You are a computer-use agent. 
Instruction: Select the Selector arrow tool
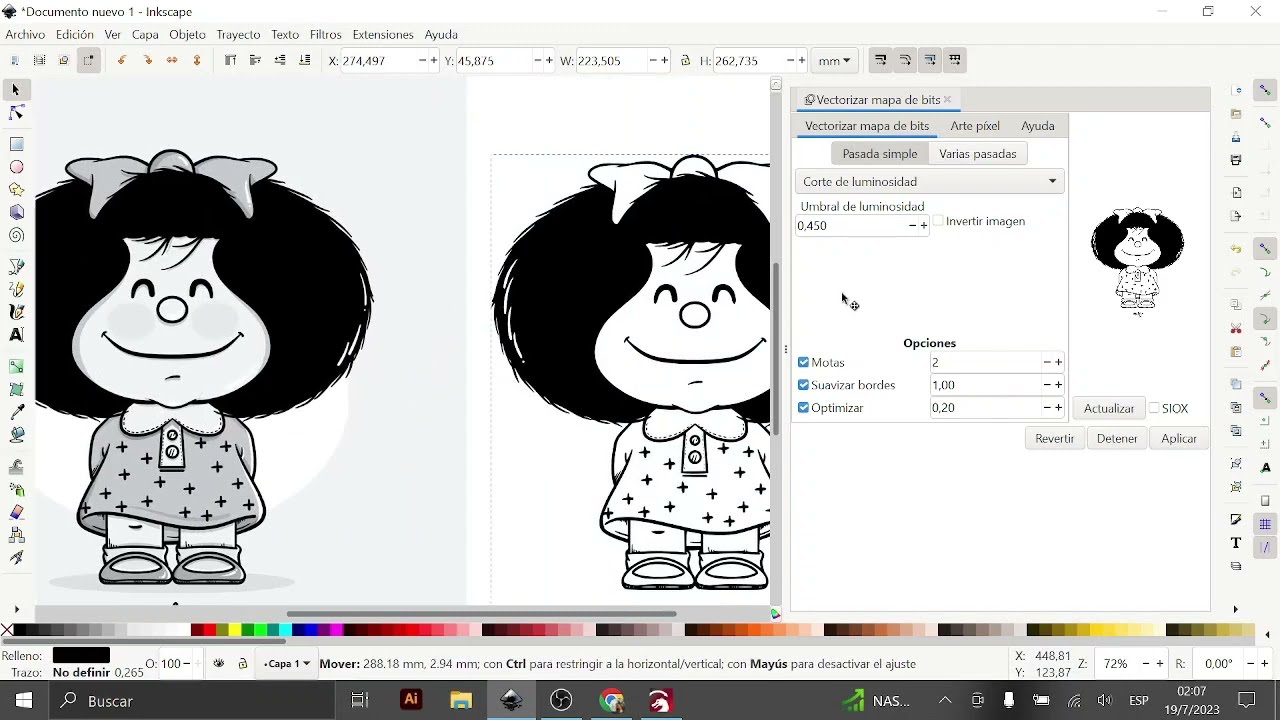pyautogui.click(x=16, y=90)
